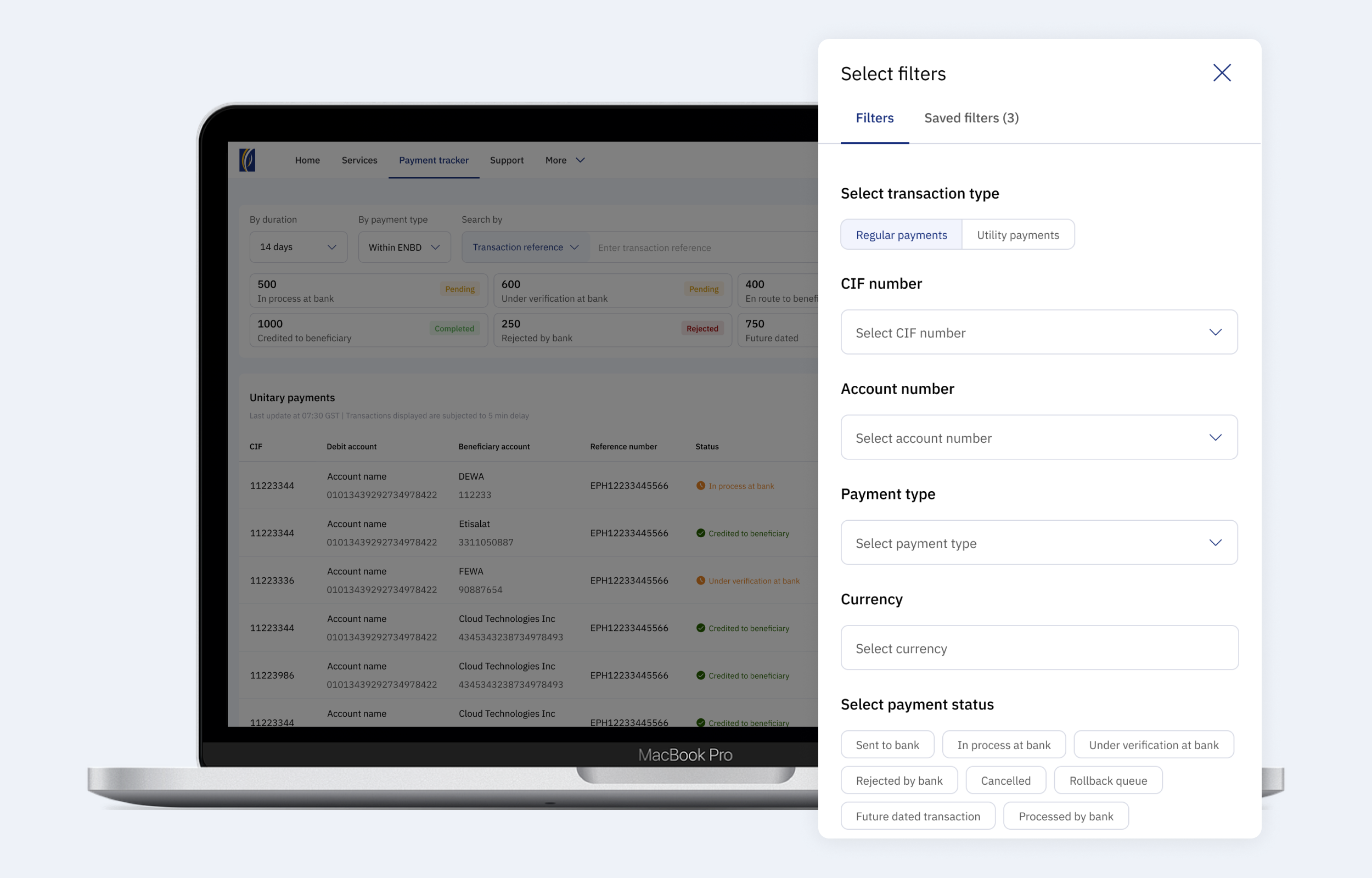
Task: Click chevron arrow in Payment type field
Action: (1215, 543)
